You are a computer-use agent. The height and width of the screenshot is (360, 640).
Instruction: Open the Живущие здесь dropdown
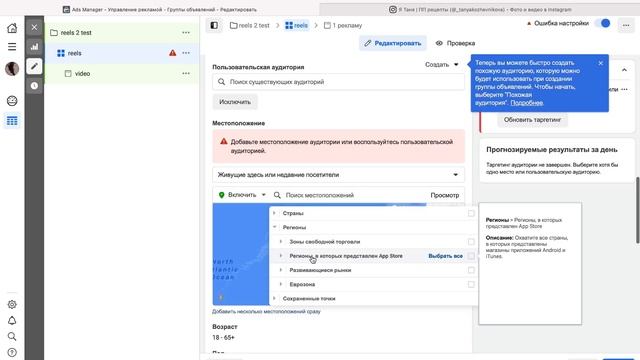[x=338, y=175]
